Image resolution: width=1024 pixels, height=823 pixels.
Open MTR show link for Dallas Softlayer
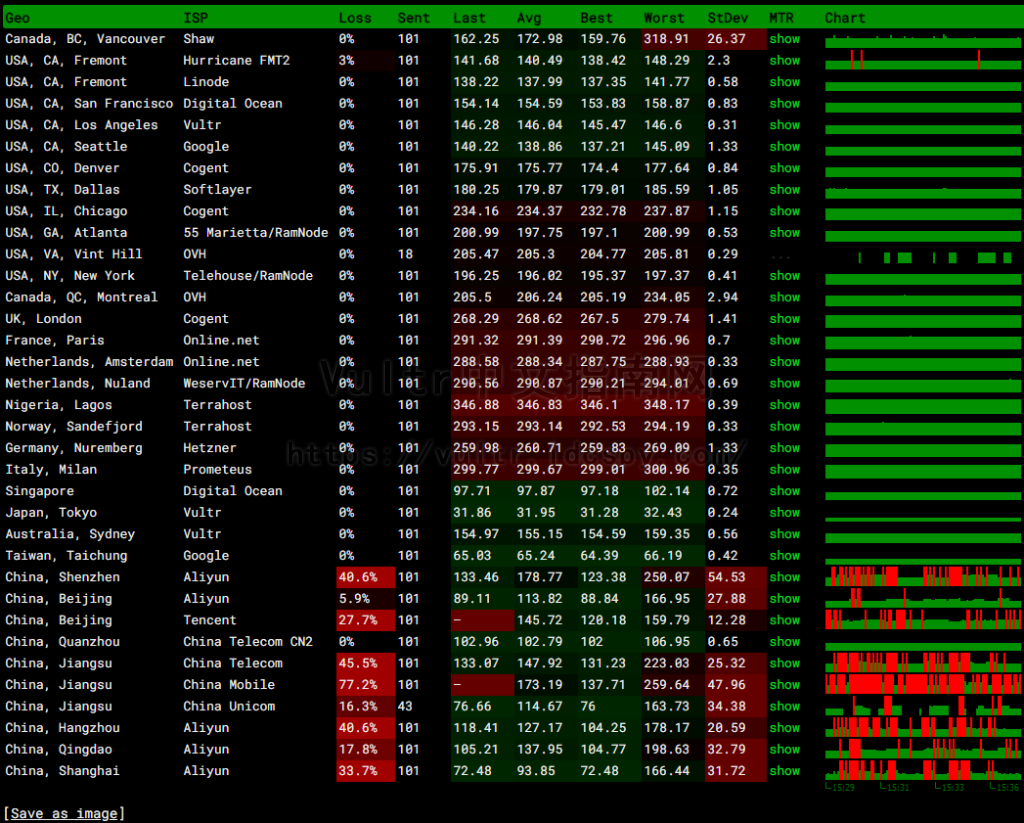click(784, 190)
